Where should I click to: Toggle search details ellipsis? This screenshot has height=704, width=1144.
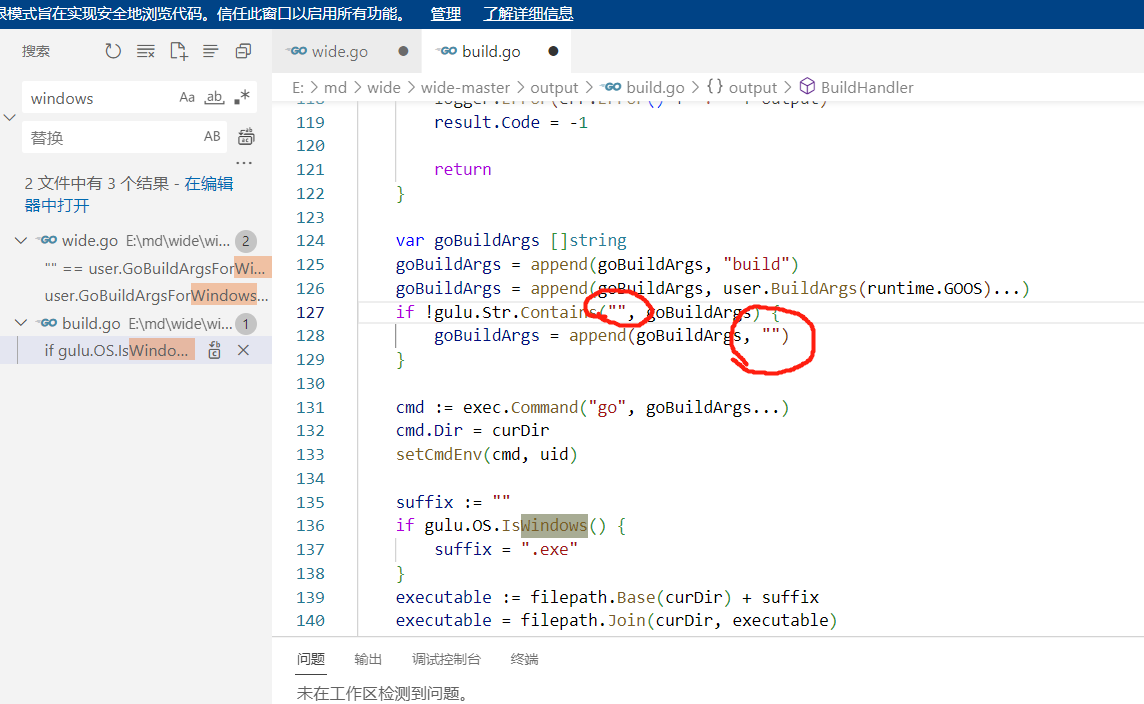coord(244,162)
